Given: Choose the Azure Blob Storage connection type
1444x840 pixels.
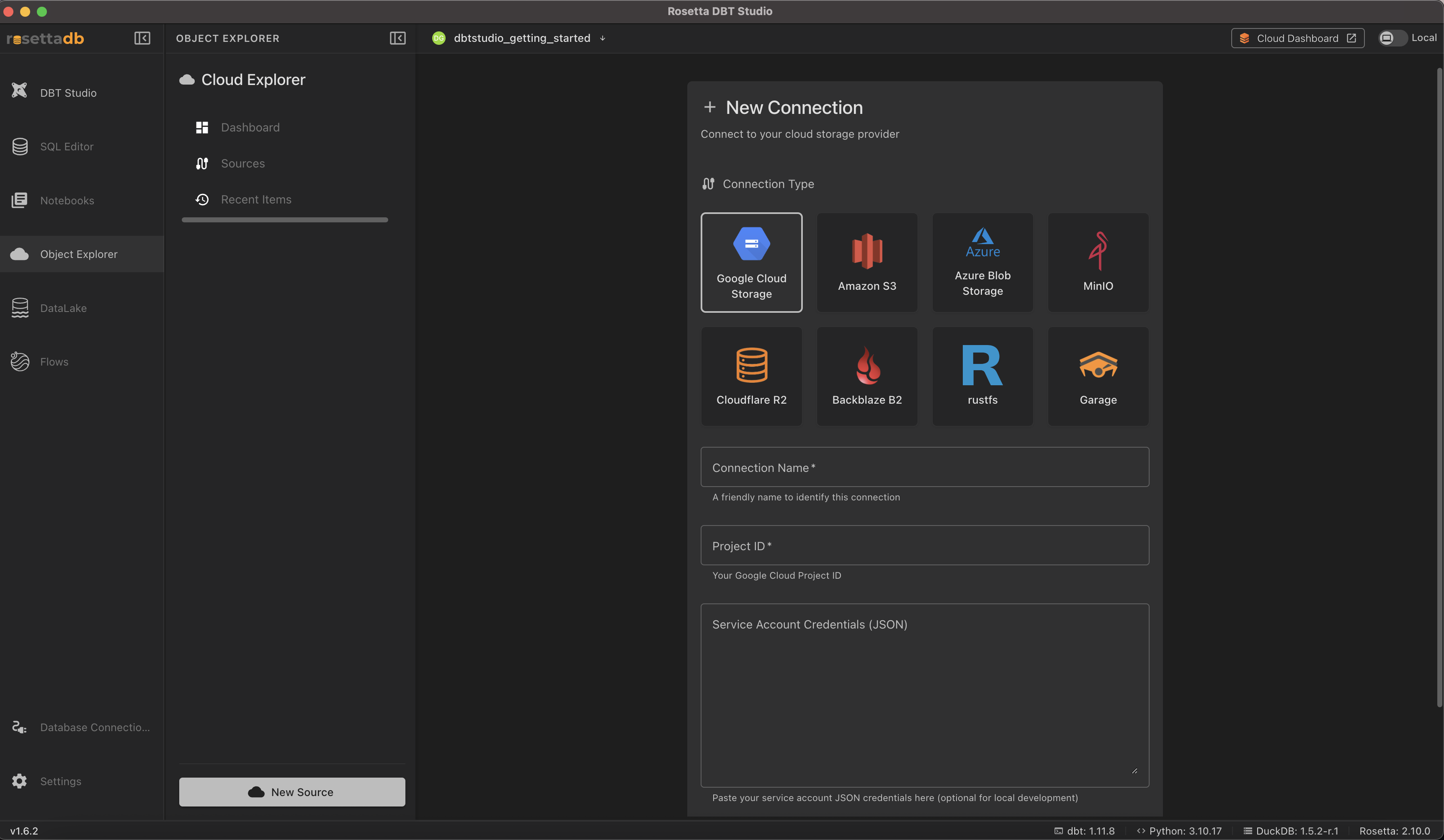Looking at the screenshot, I should click(983, 263).
